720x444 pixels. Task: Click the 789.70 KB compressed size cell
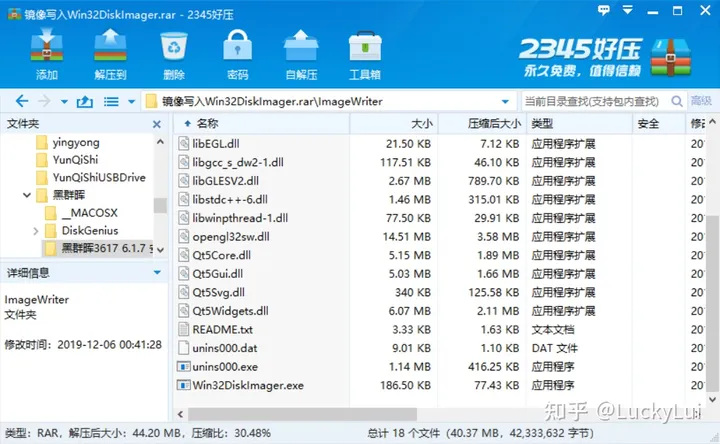coord(494,181)
